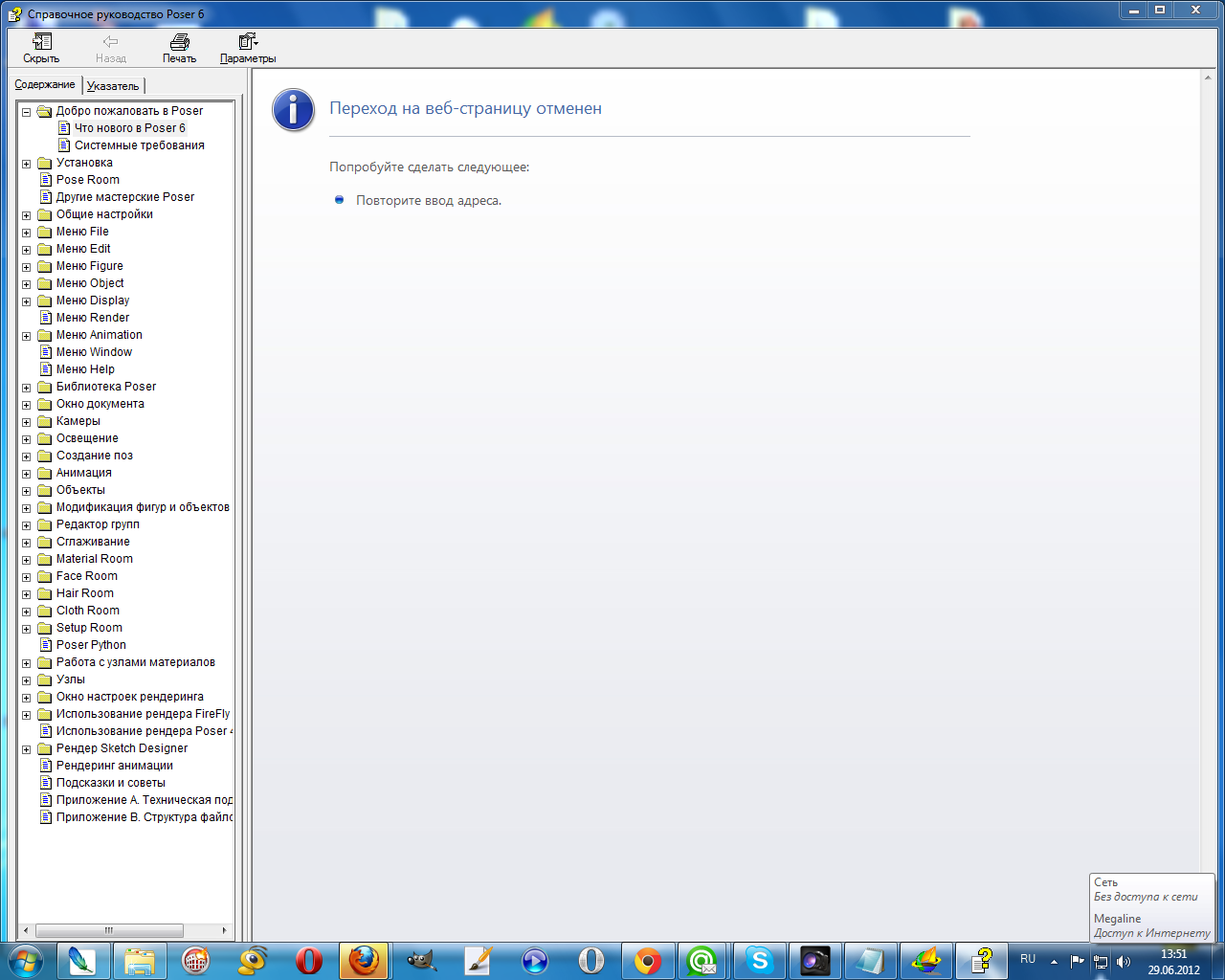Open the Другие мастерские Poser topic
Viewport: 1225px width, 980px height.
(125, 197)
